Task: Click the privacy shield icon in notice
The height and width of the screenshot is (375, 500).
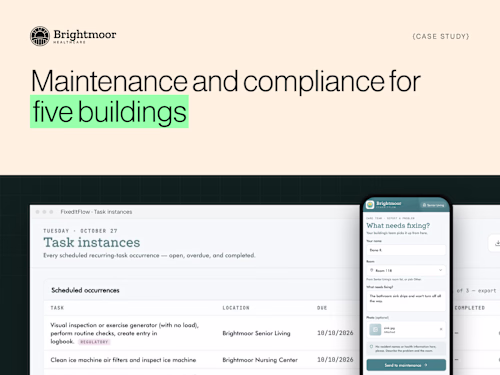Action: click(371, 347)
